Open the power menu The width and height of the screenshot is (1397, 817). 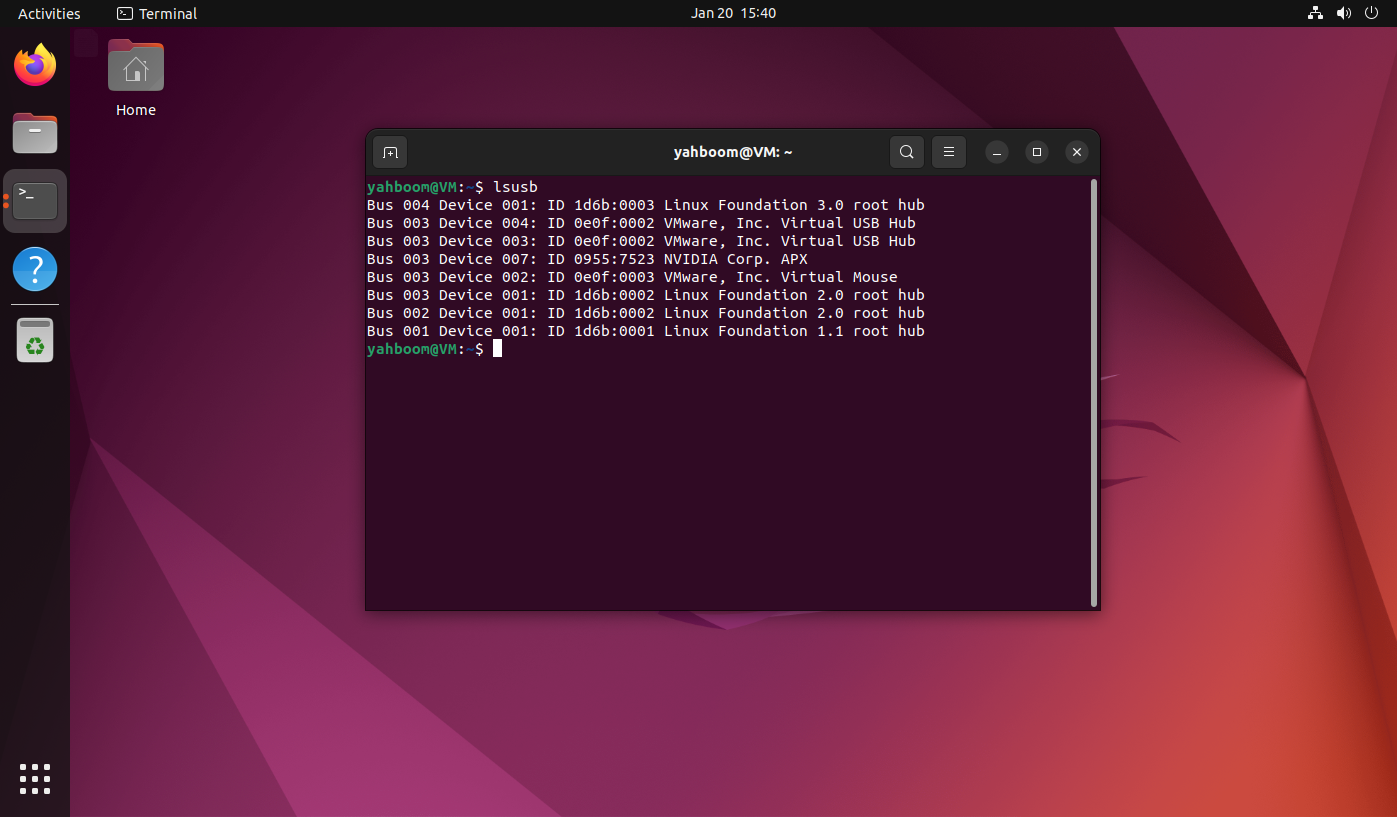1371,13
